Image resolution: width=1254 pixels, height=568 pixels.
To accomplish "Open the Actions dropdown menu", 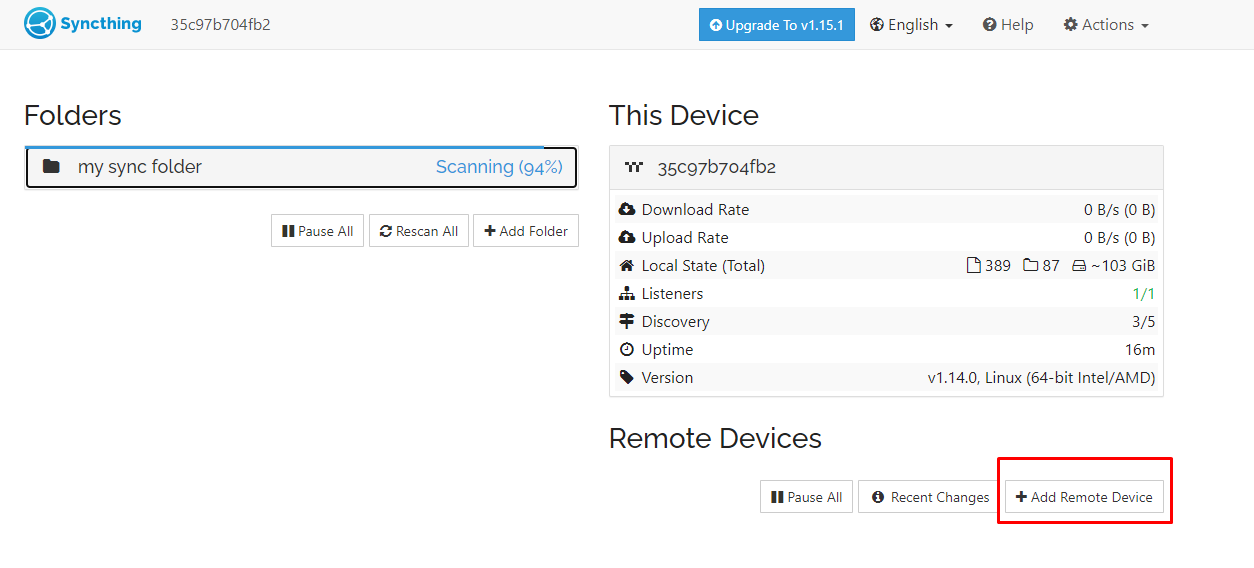I will [x=1106, y=25].
